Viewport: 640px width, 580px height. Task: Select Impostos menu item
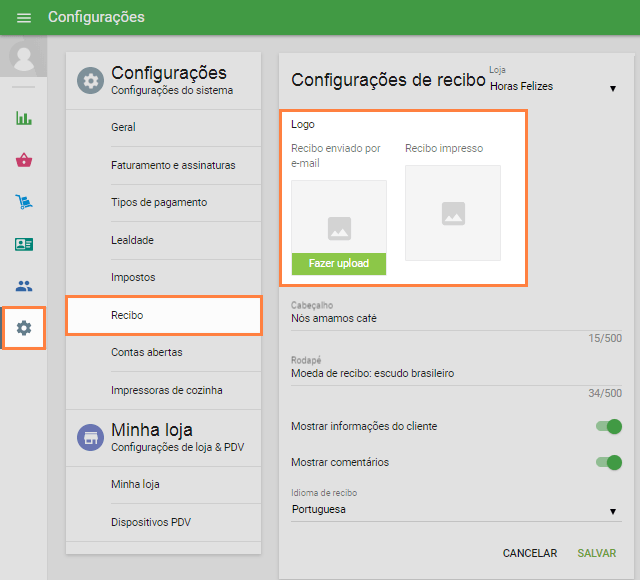(x=186, y=277)
